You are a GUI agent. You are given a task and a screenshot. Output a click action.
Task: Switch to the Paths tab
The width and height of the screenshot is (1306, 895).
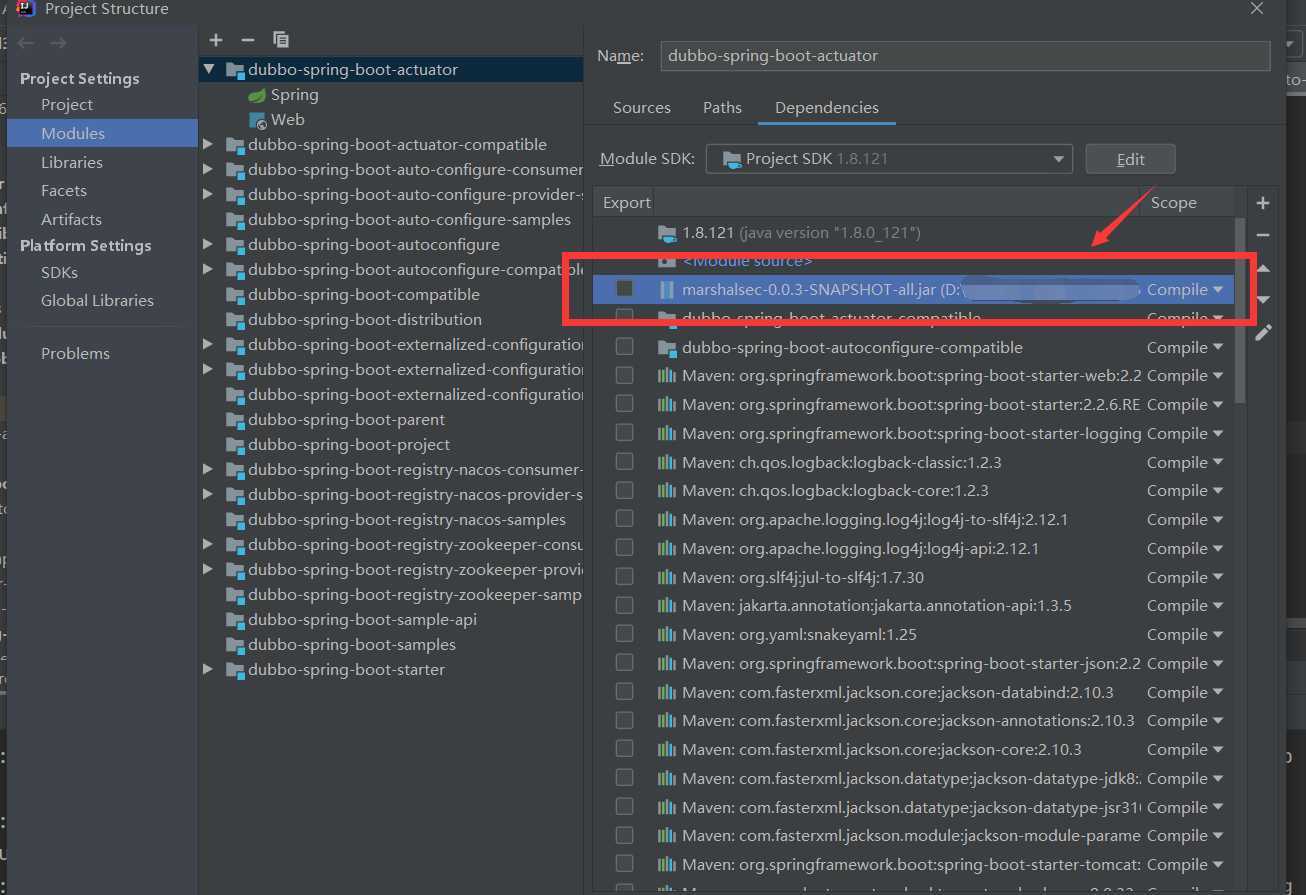(722, 108)
